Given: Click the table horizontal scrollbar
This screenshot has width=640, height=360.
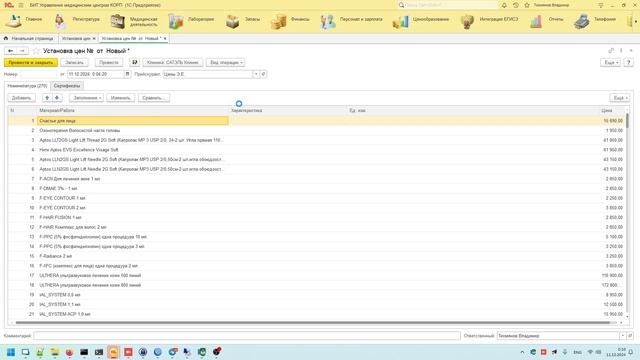Looking at the screenshot, I should [x=314, y=322].
